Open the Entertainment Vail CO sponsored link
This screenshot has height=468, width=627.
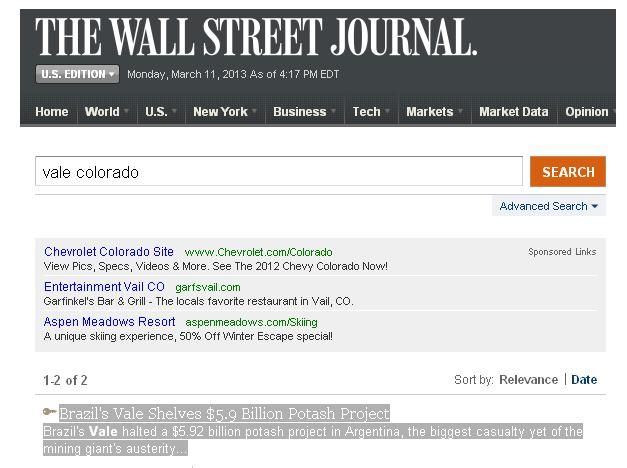pyautogui.click(x=104, y=287)
